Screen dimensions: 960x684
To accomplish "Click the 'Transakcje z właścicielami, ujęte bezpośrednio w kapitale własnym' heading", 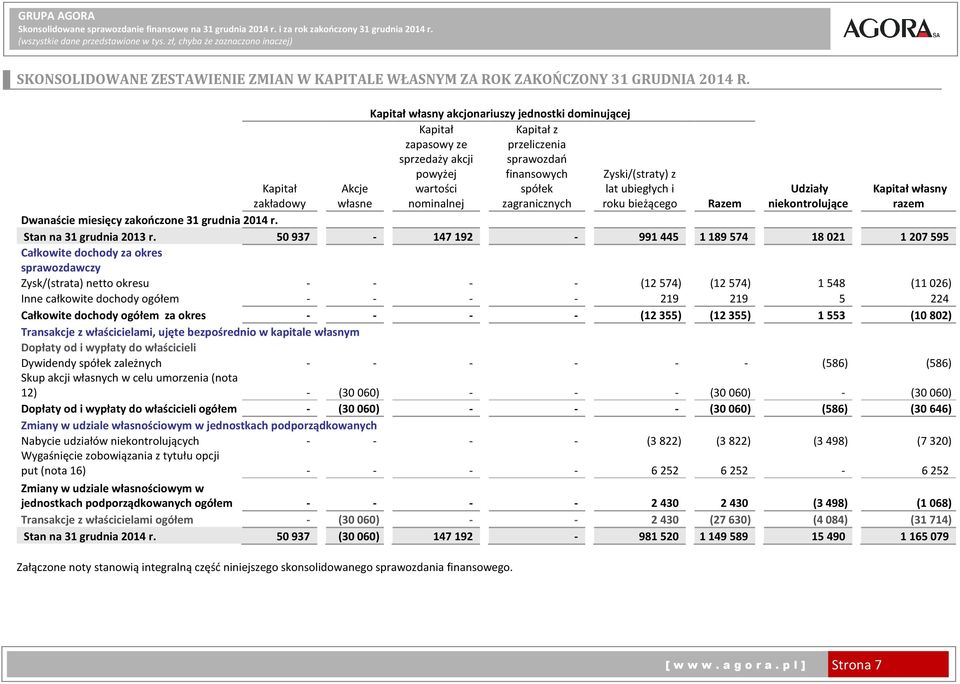I will coord(190,332).
